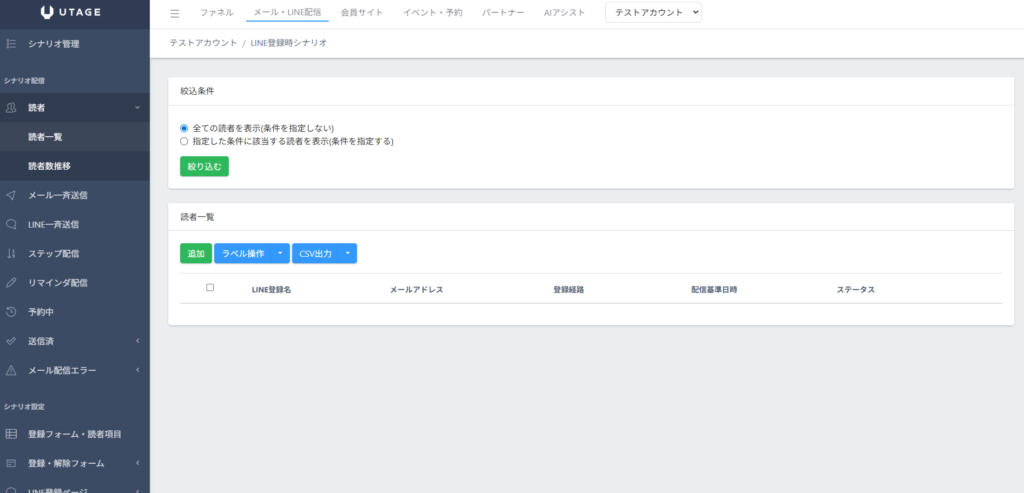Click the メール一斉送信 paper plane icon
Image resolution: width=1024 pixels, height=493 pixels.
pyautogui.click(x=11, y=195)
